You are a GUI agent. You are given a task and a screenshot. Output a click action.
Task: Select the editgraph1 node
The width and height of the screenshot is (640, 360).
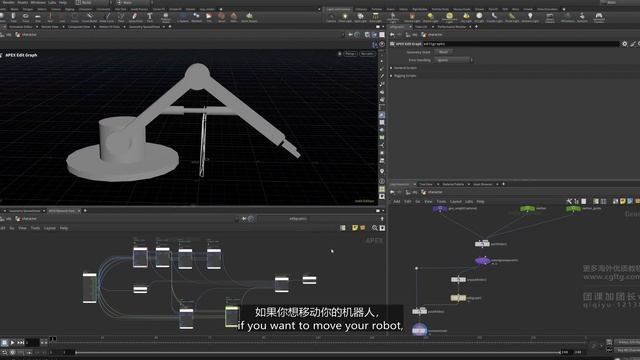click(458, 298)
